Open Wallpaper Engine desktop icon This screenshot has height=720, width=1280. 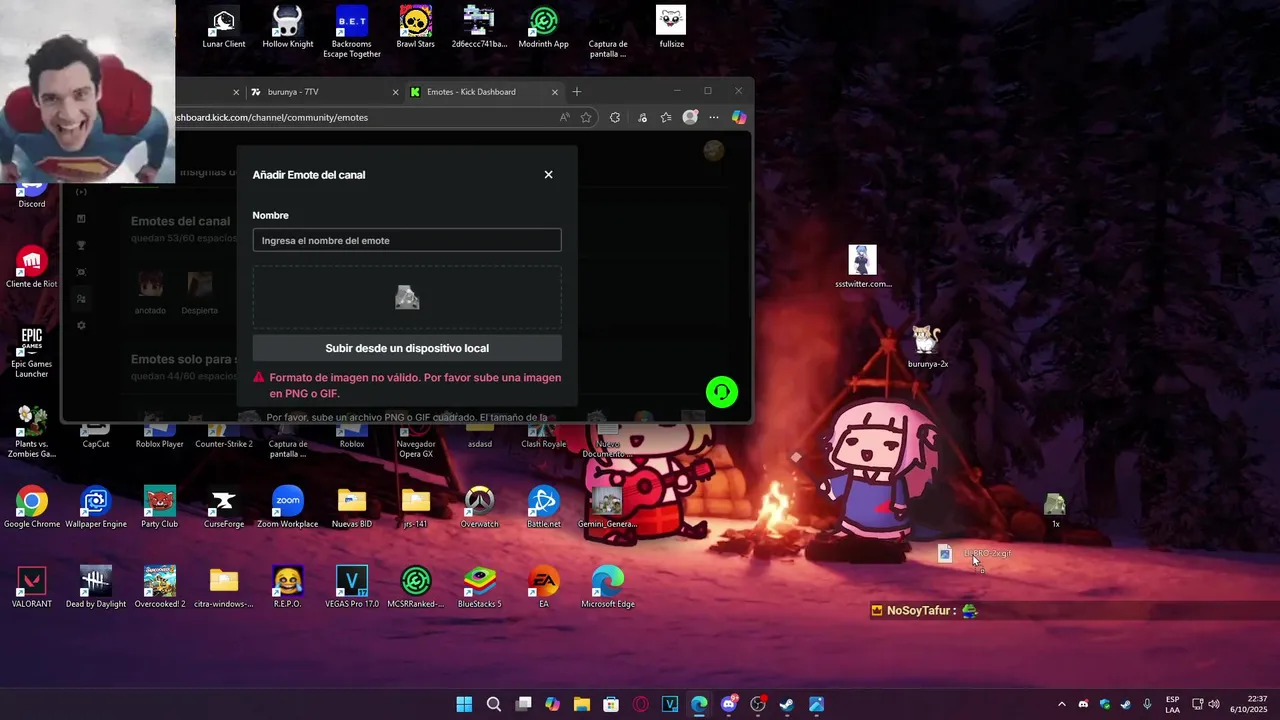tap(96, 507)
